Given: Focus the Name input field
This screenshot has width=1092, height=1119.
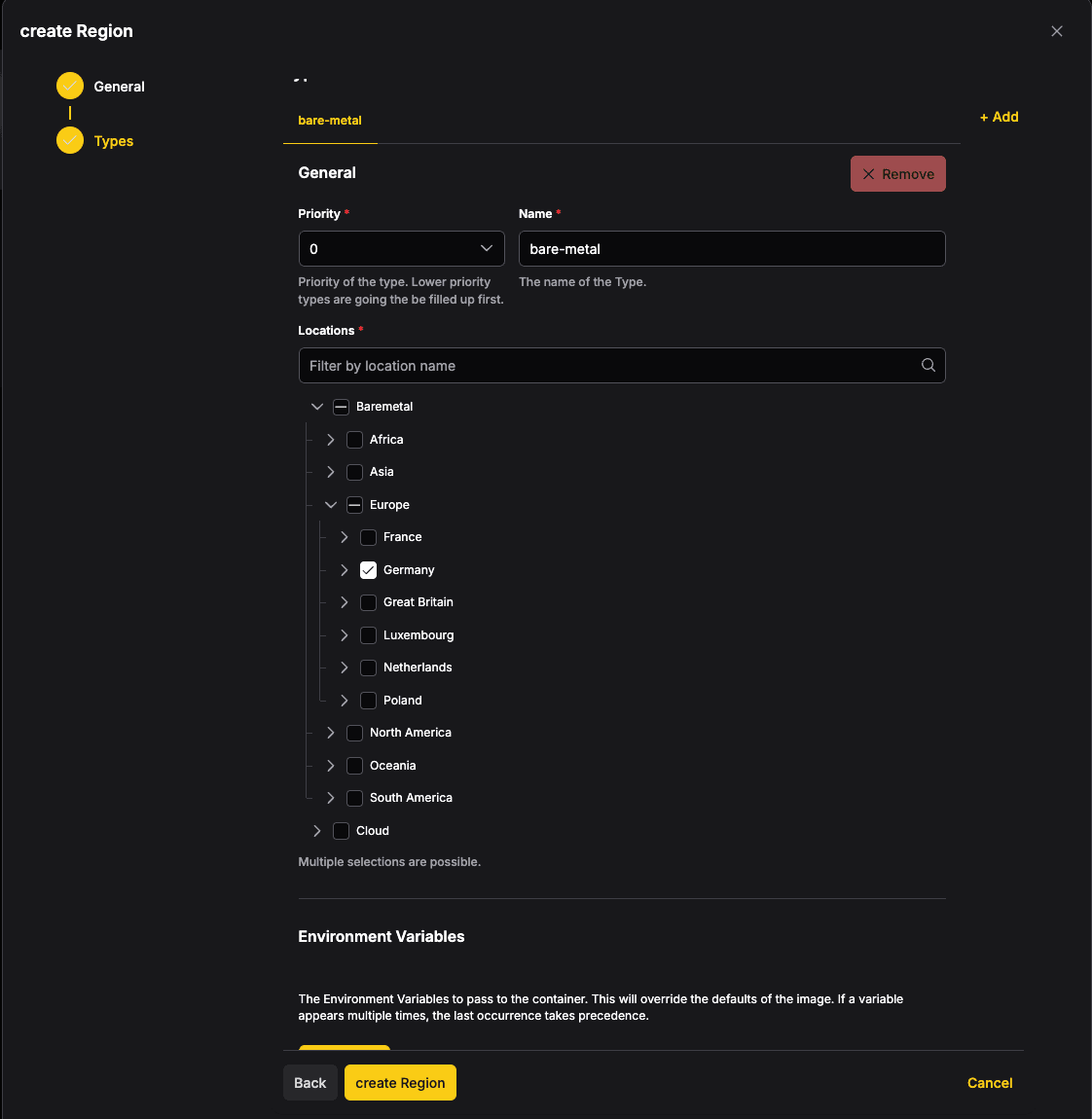Looking at the screenshot, I should click(x=732, y=249).
